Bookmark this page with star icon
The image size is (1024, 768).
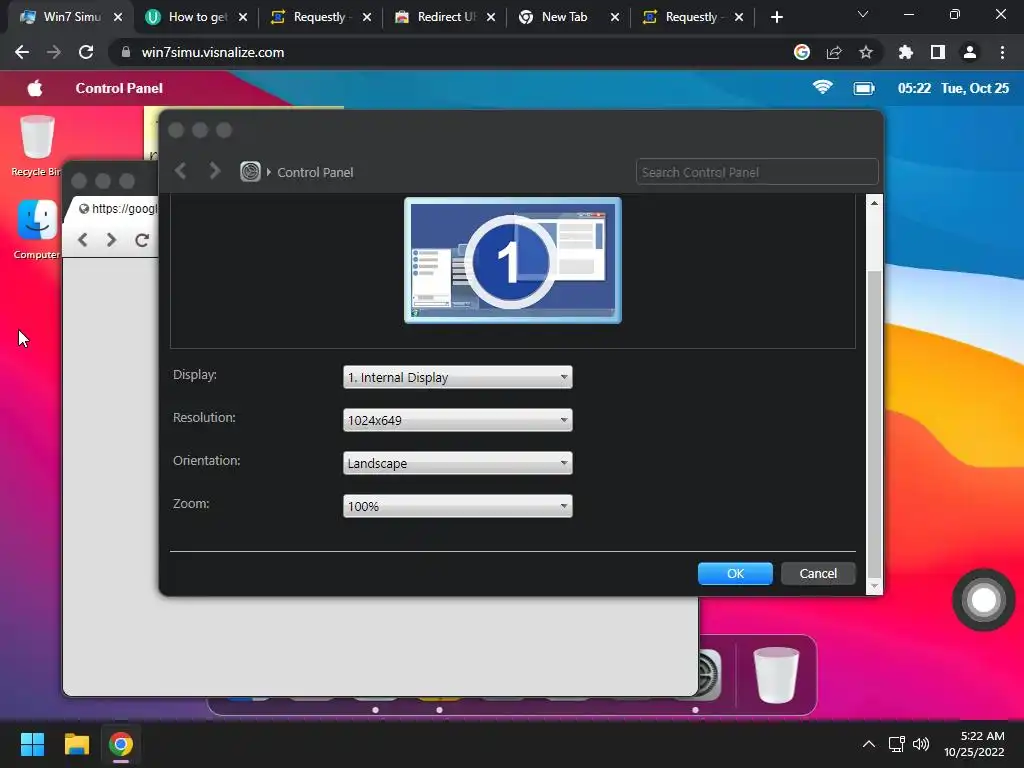[866, 52]
